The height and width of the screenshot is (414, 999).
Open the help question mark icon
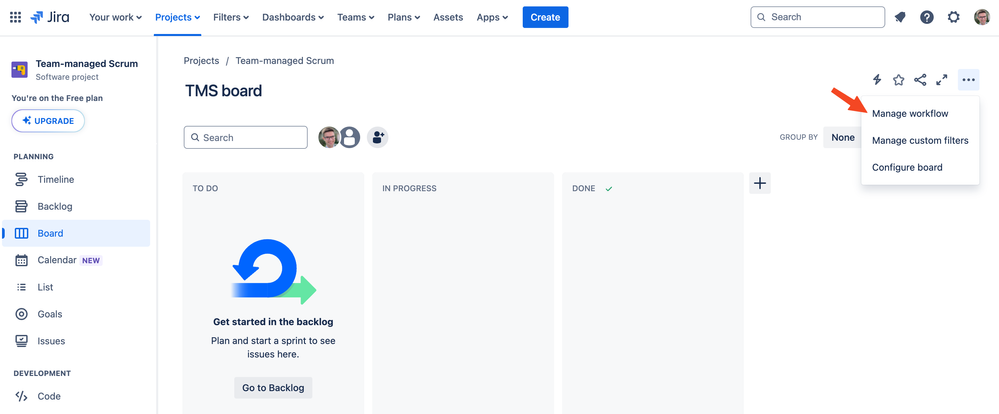[927, 17]
